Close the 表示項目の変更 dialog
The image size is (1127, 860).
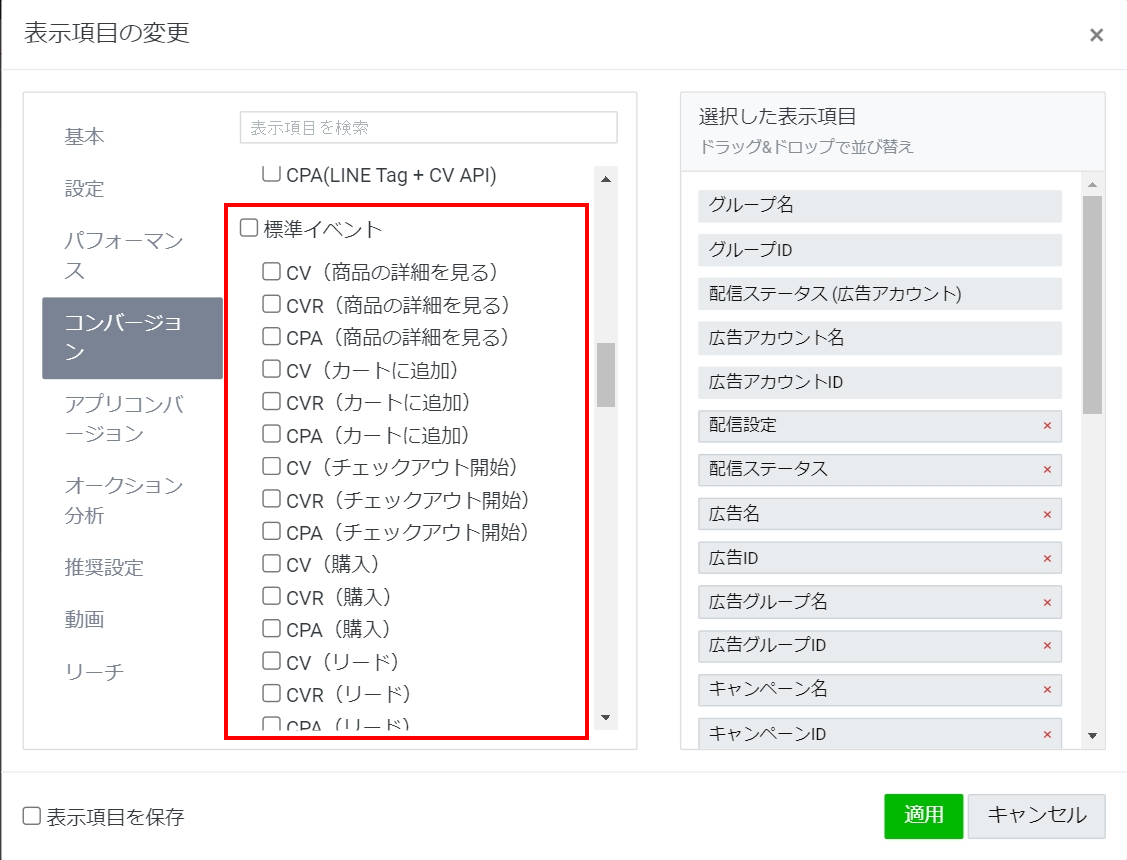[1096, 35]
